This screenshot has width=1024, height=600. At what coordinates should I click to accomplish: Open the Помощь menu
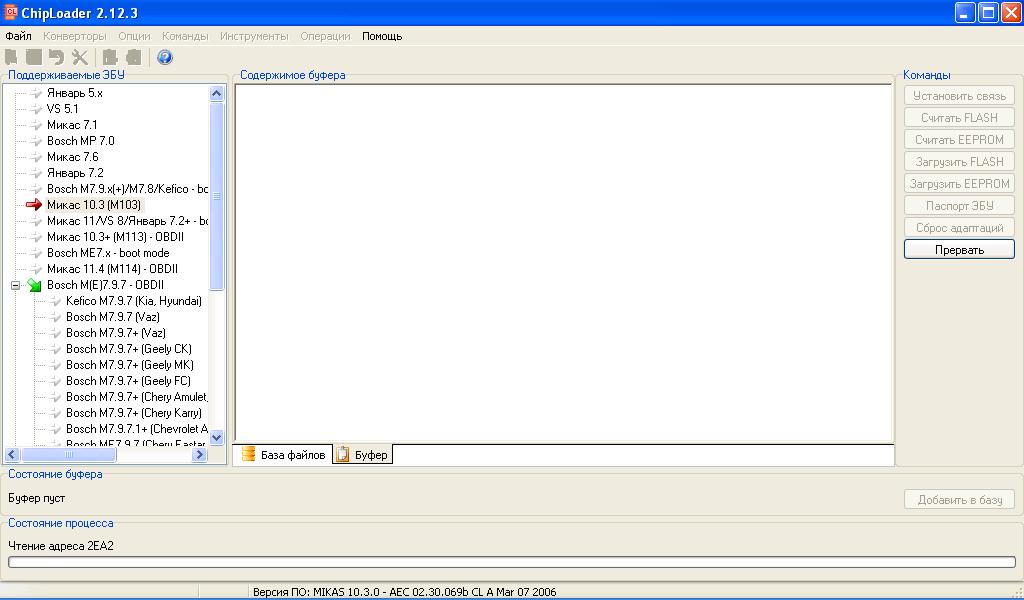click(x=382, y=36)
